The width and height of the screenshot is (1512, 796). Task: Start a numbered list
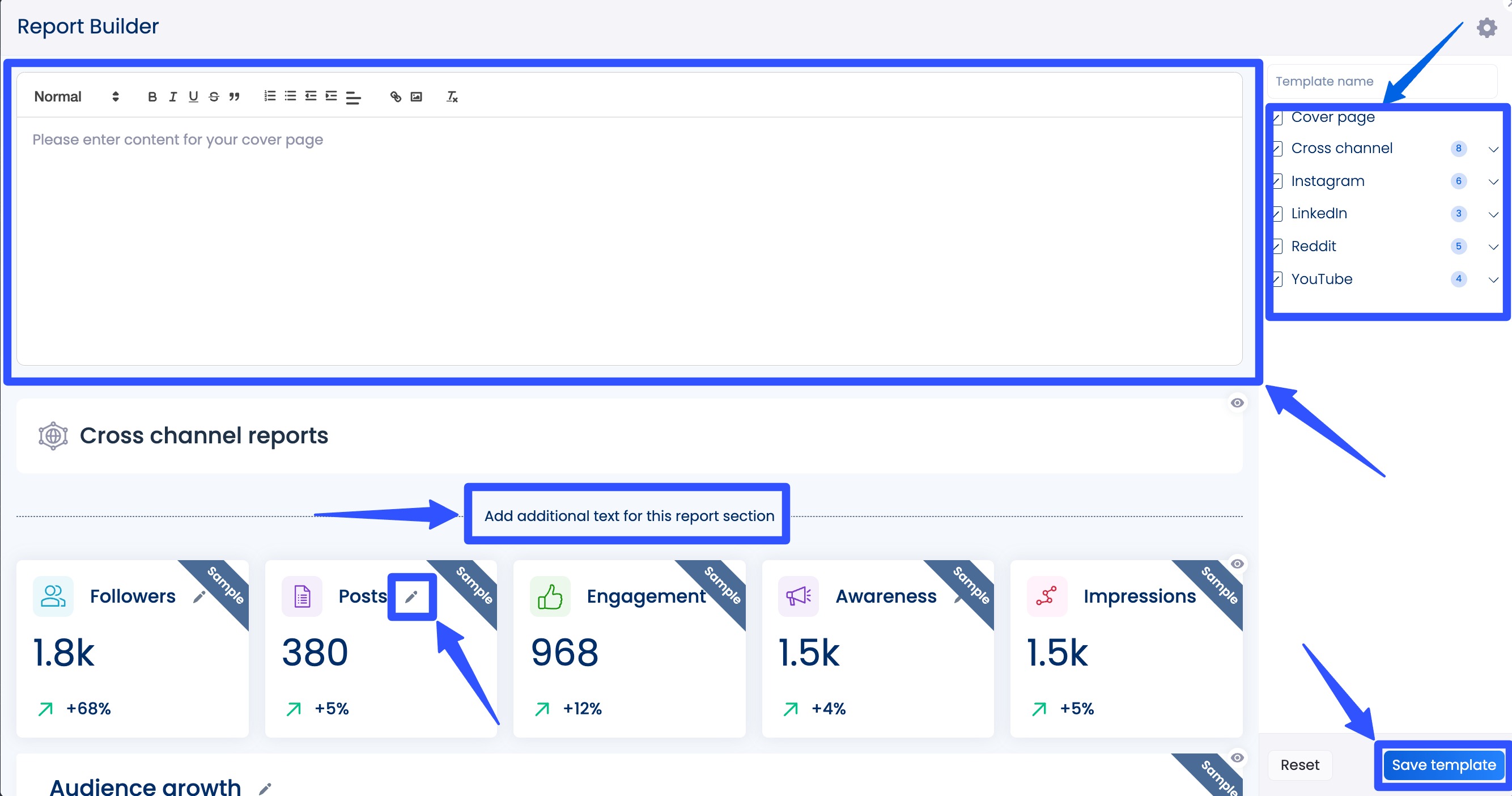pyautogui.click(x=270, y=96)
